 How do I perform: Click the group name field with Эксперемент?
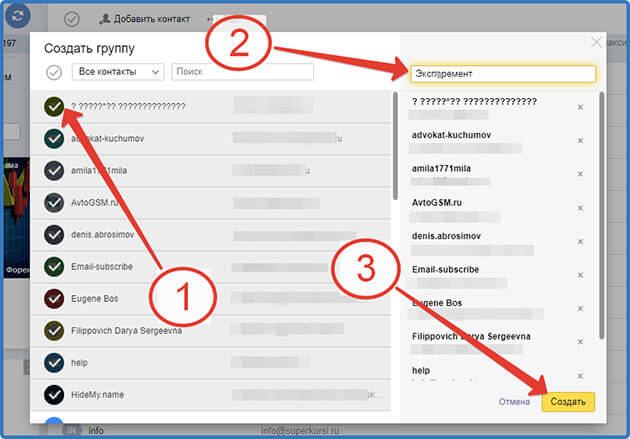pos(503,74)
